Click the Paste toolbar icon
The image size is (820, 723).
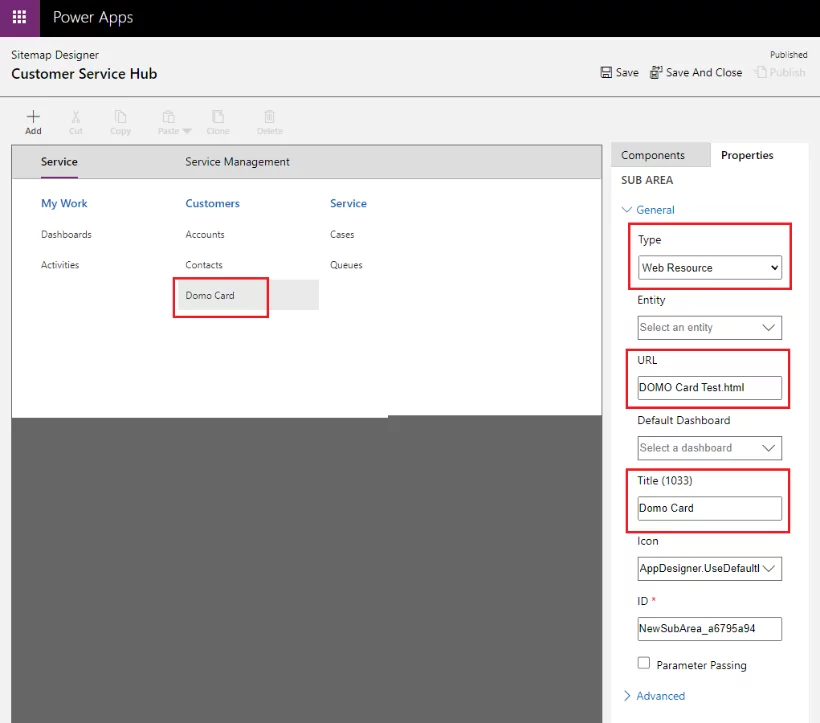(168, 117)
